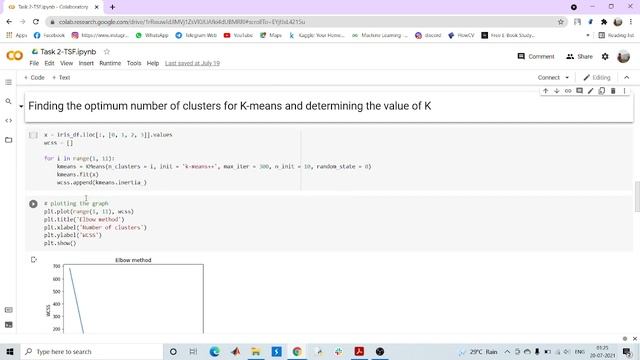Copy link to cell icon

(568, 91)
